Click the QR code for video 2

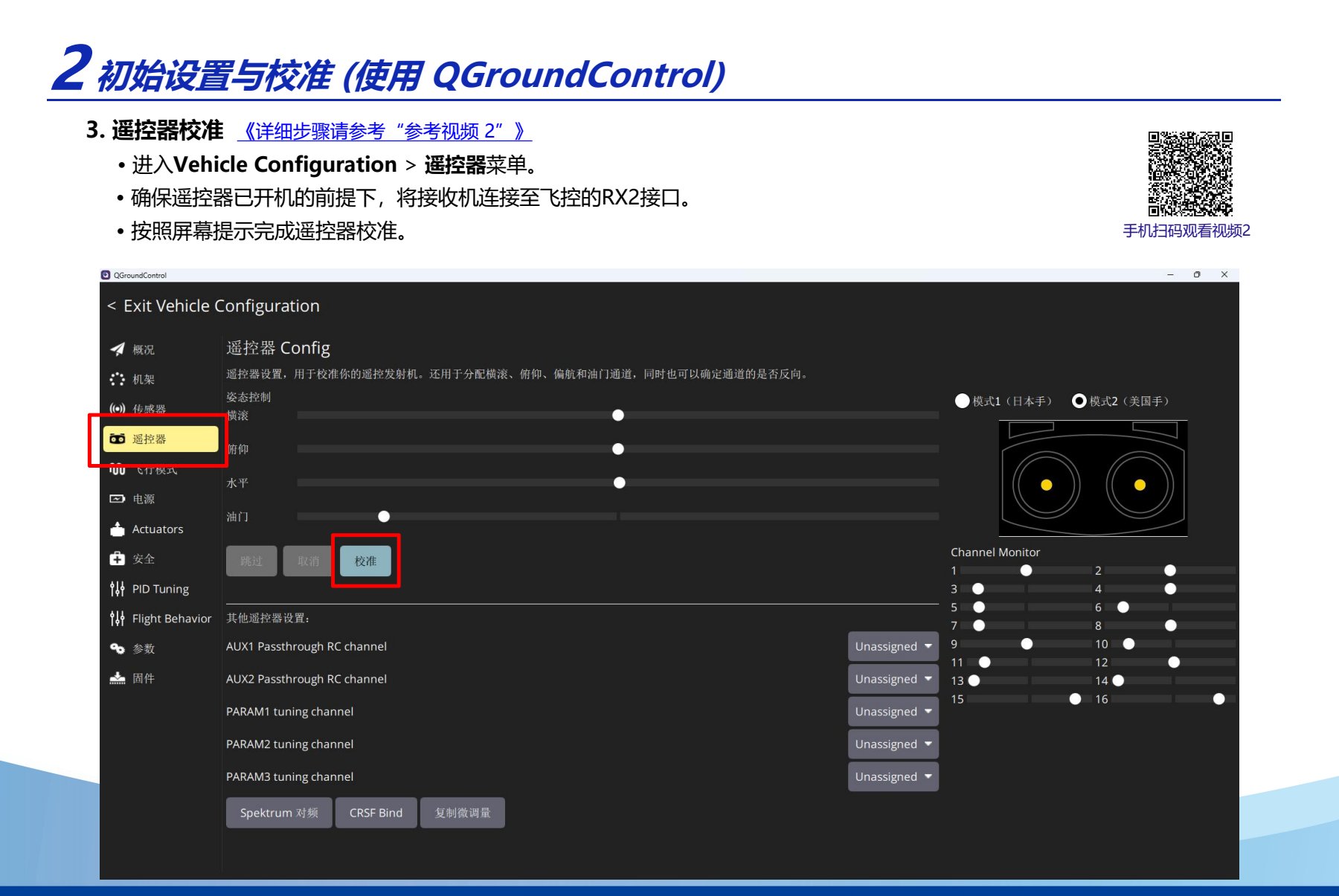tap(1190, 174)
